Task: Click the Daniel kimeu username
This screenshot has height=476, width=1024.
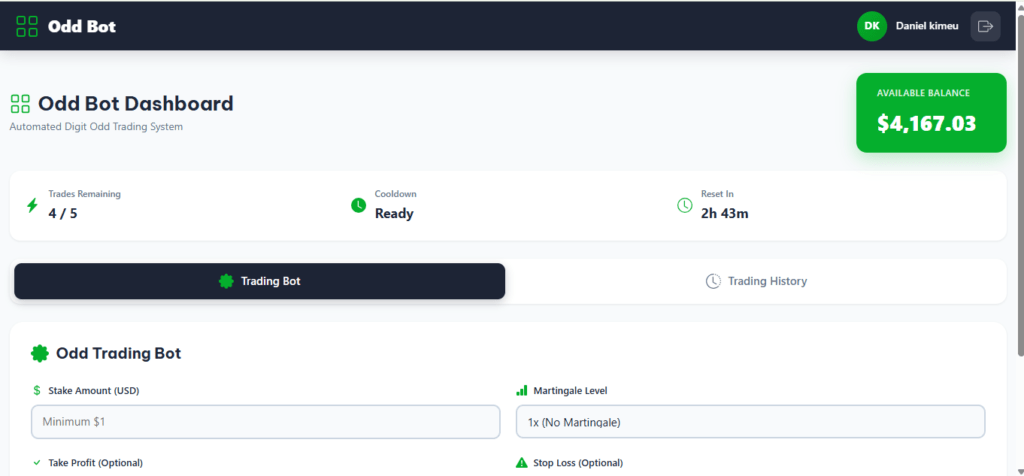Action: (927, 26)
